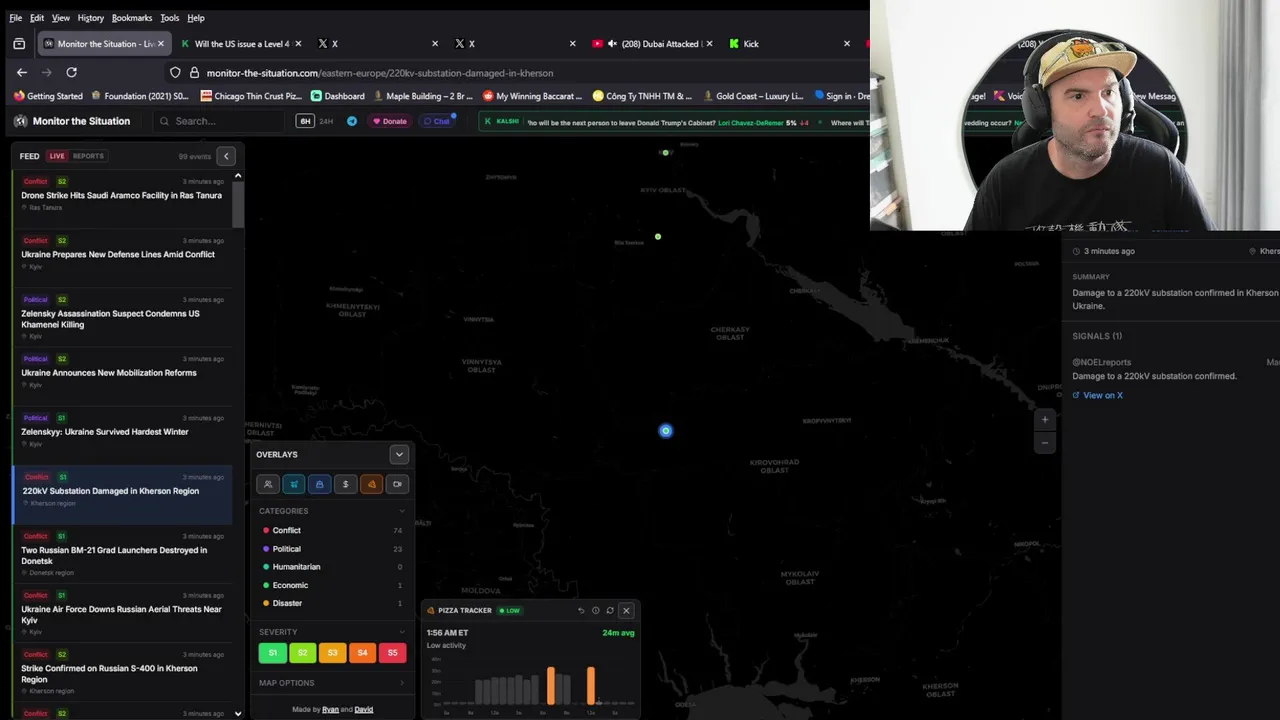Viewport: 1280px width, 720px height.
Task: Open Pizza Tracker info icon
Action: pos(595,610)
